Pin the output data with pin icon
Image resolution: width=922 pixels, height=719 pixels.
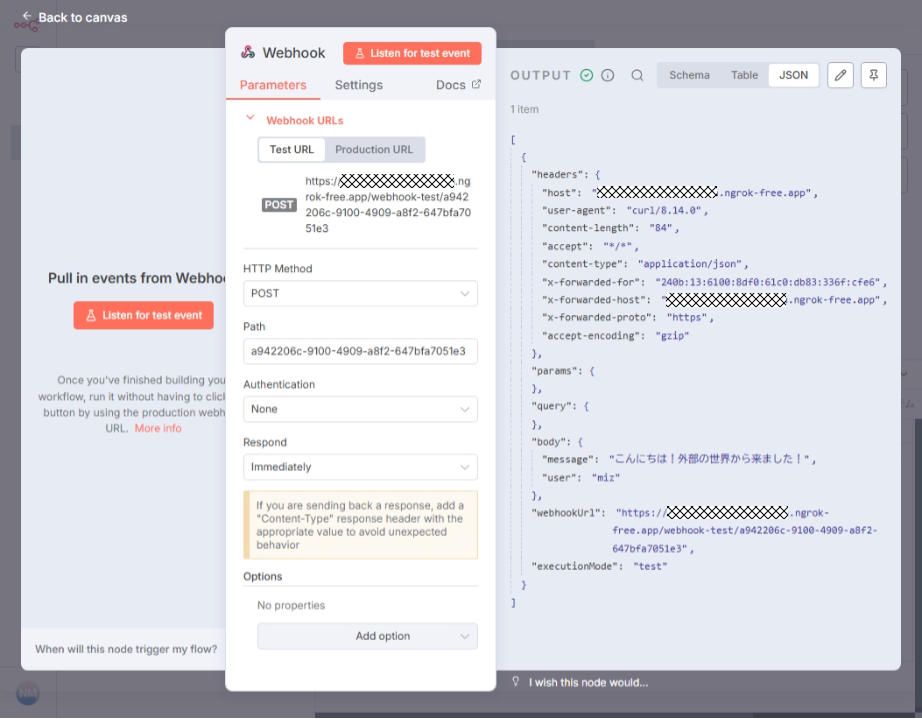(873, 75)
